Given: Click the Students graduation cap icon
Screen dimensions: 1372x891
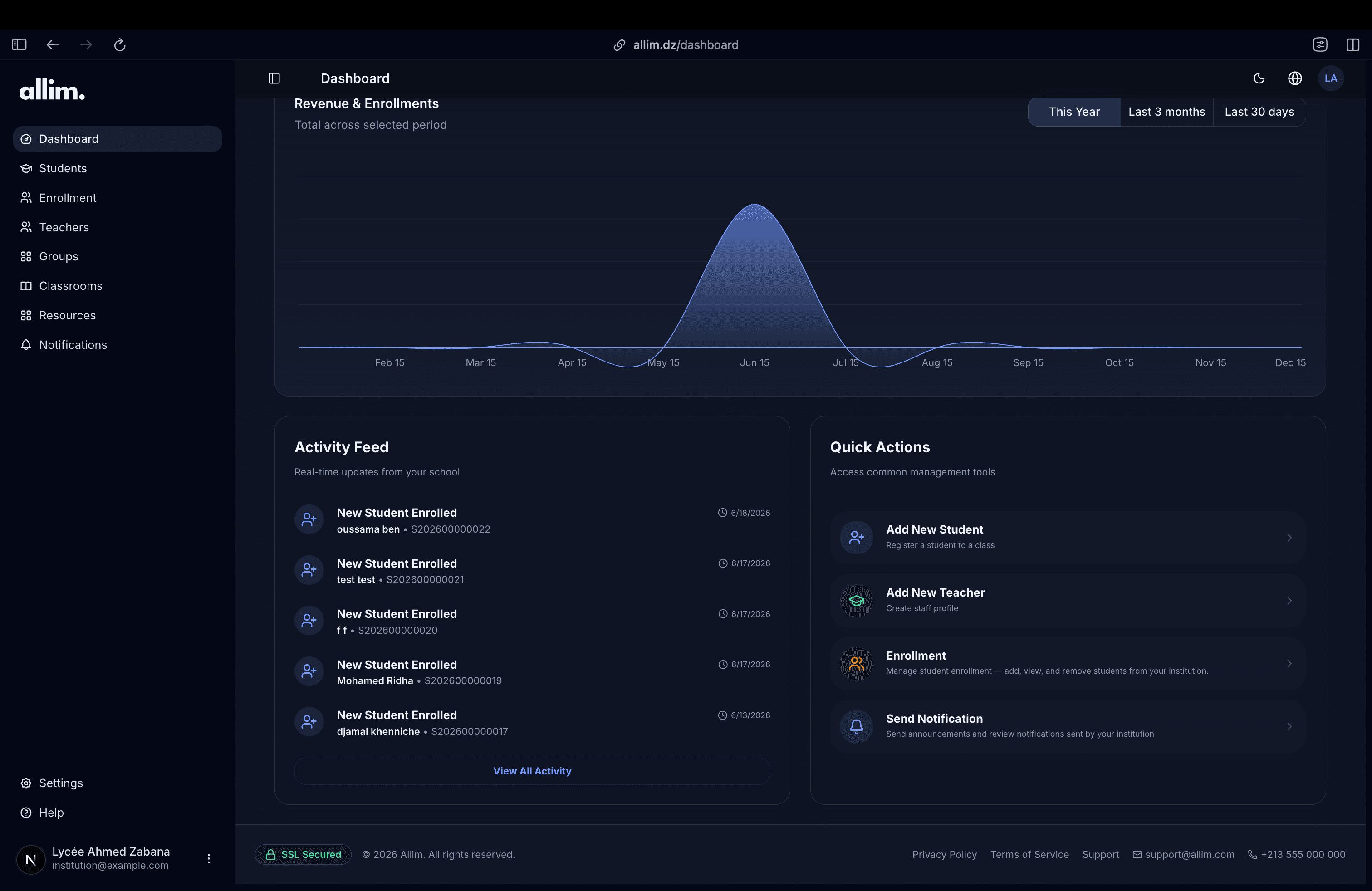Looking at the screenshot, I should coord(26,168).
